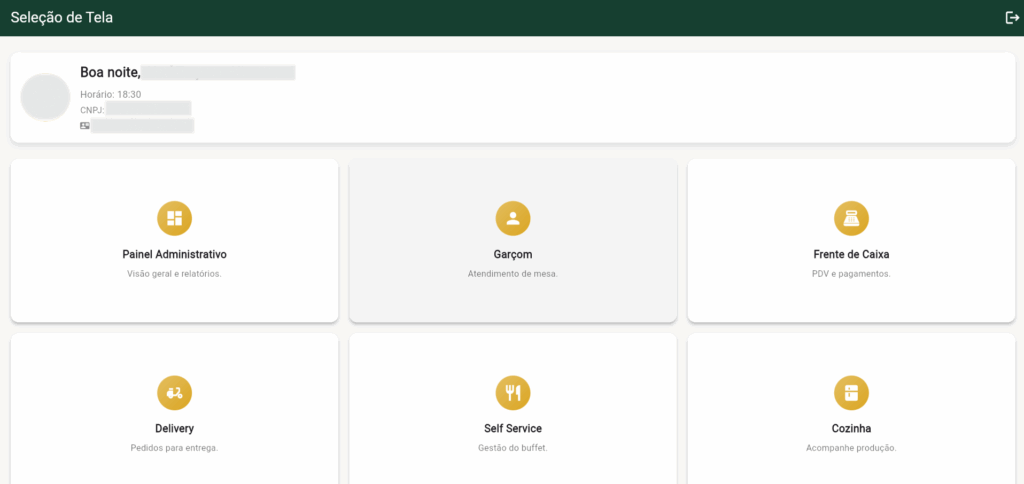This screenshot has width=1024, height=484.
Task: Click the ID card icon in profile
Action: click(x=85, y=125)
